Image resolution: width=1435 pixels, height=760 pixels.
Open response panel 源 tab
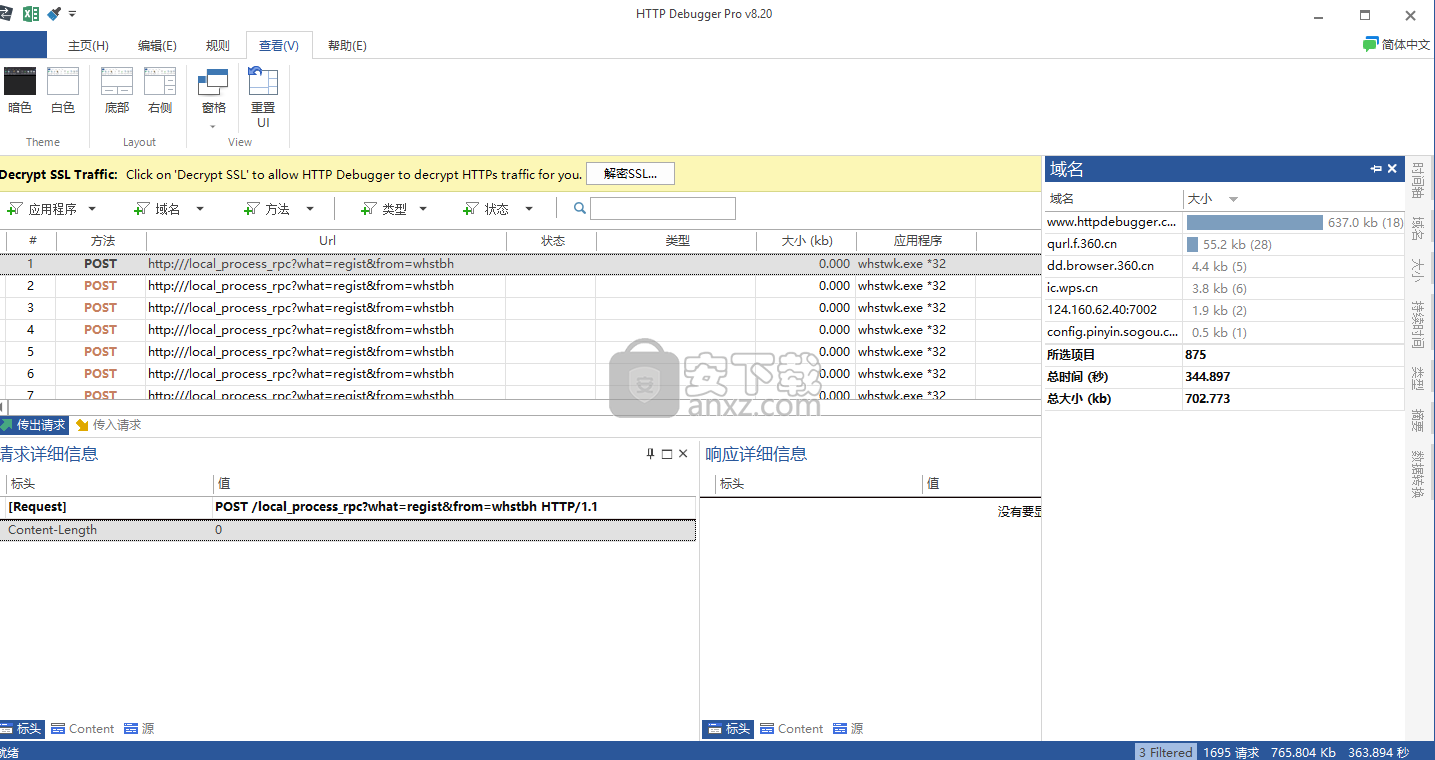[849, 729]
